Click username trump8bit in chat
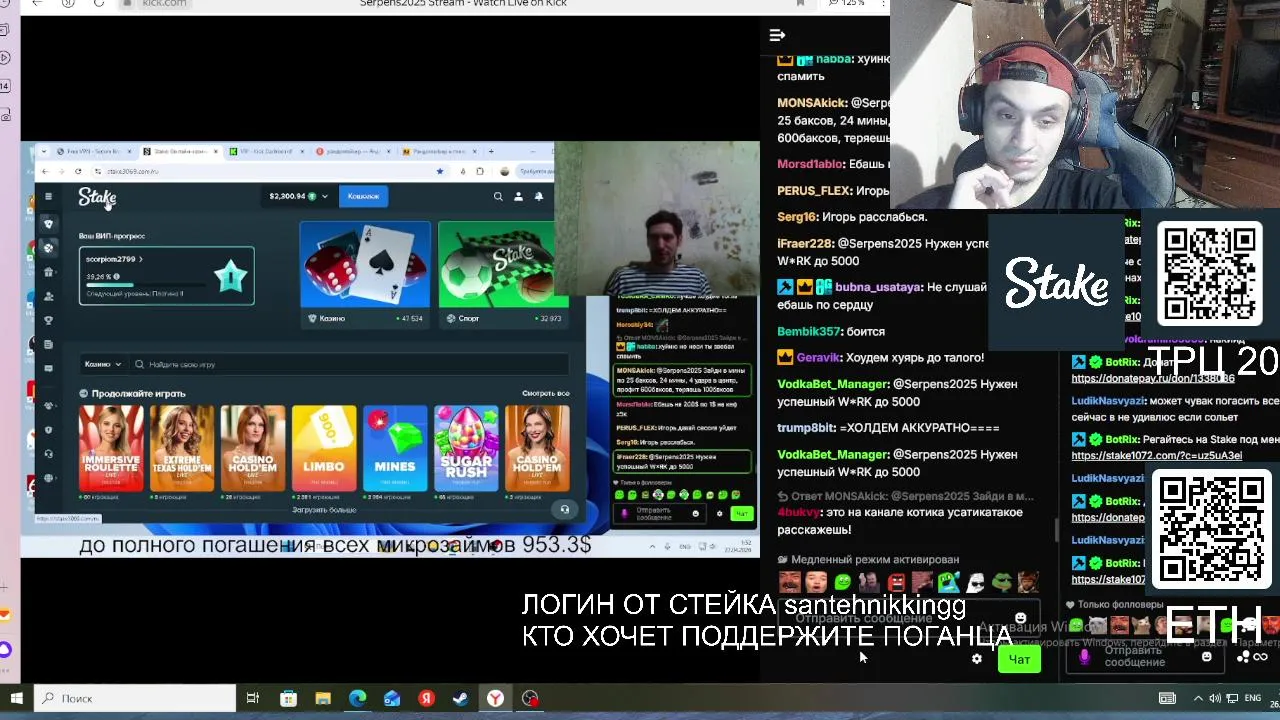 pyautogui.click(x=806, y=427)
